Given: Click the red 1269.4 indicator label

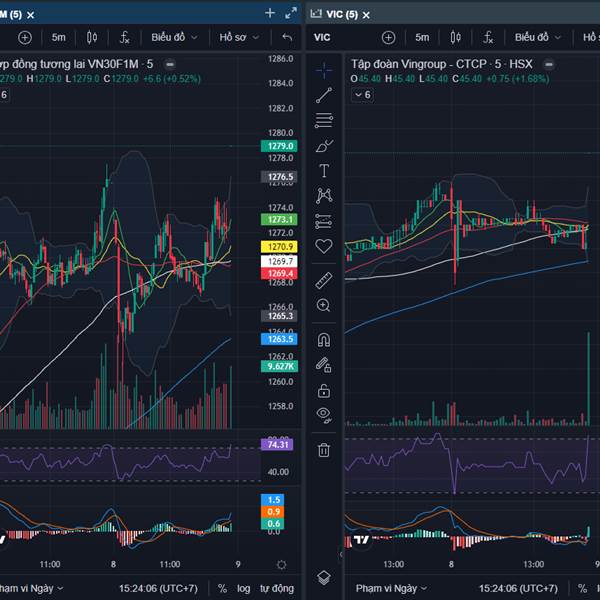Looking at the screenshot, I should pyautogui.click(x=279, y=273).
